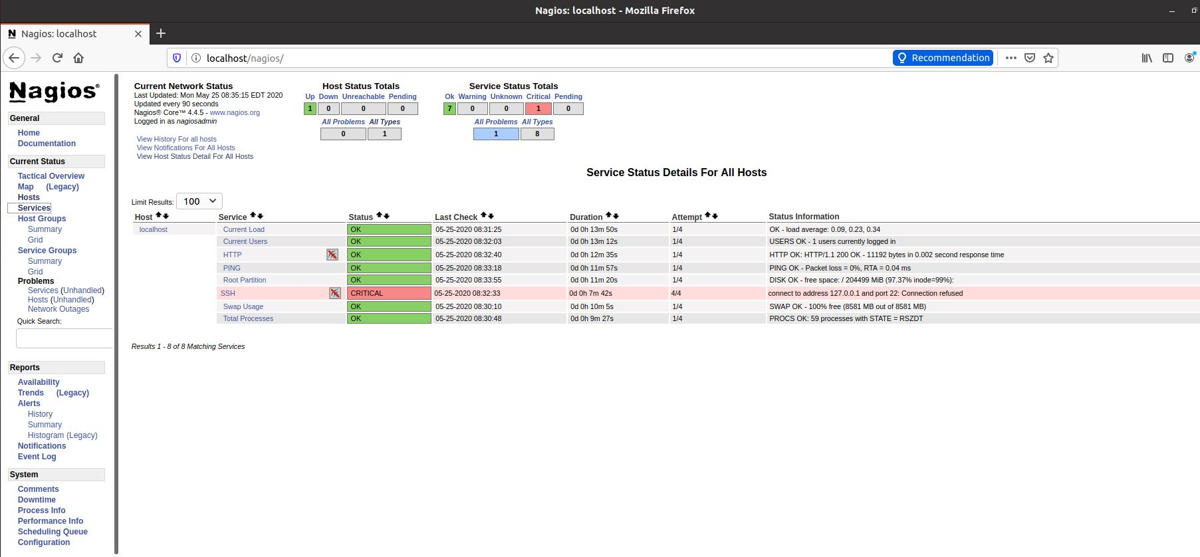
Task: Click the sidebar vertical scrollbar
Action: click(x=115, y=313)
